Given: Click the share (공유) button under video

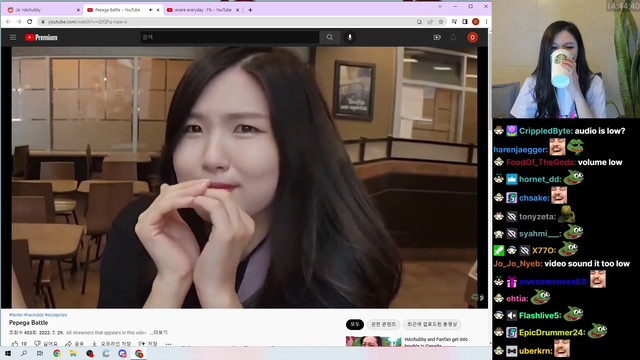Looking at the screenshot, I should click(x=74, y=344).
